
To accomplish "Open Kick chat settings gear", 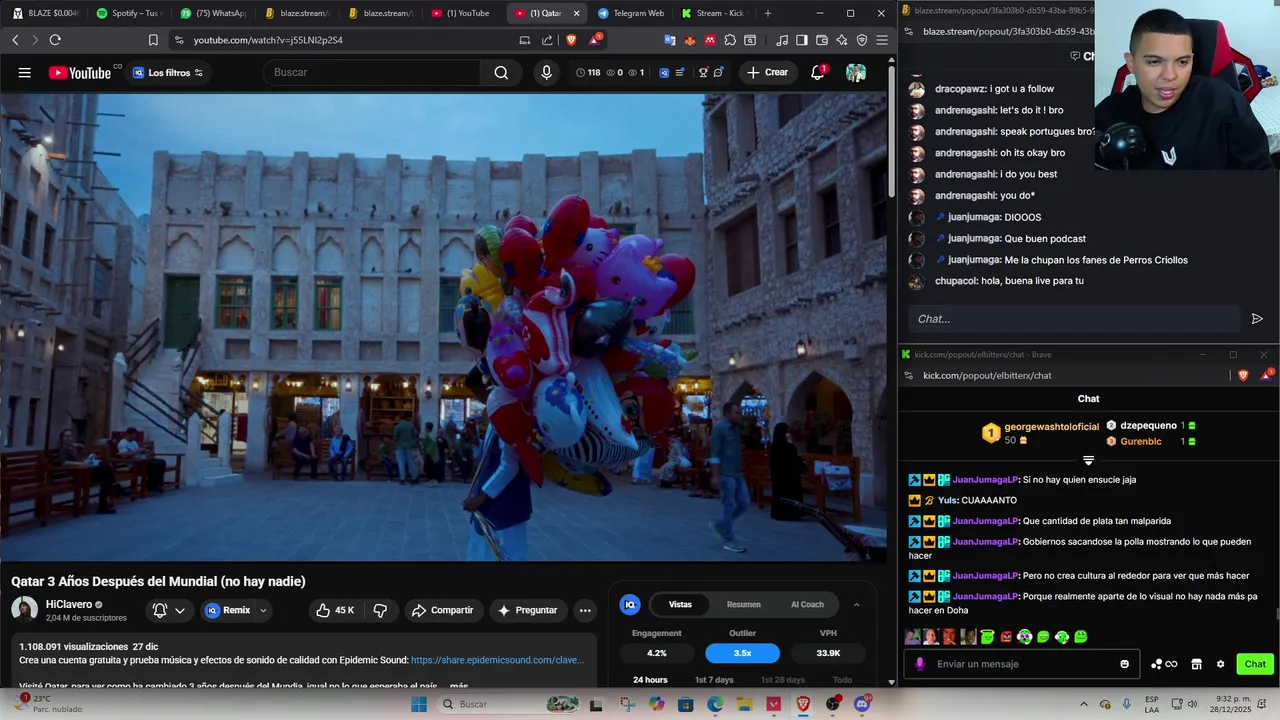I will [x=1220, y=664].
